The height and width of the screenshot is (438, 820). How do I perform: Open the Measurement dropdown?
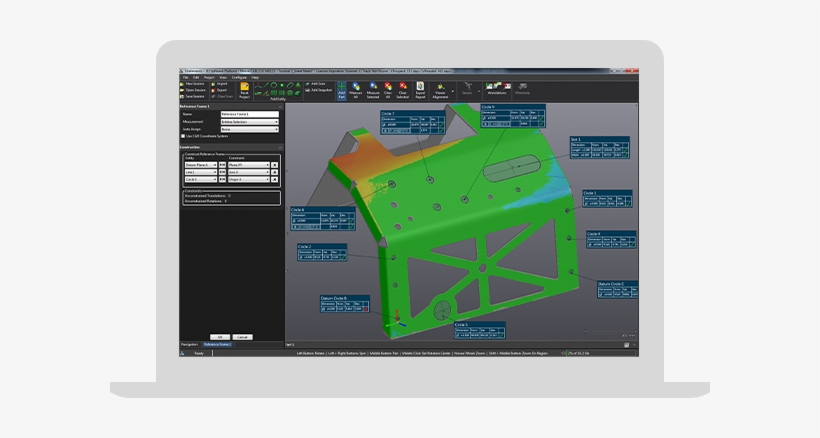250,122
